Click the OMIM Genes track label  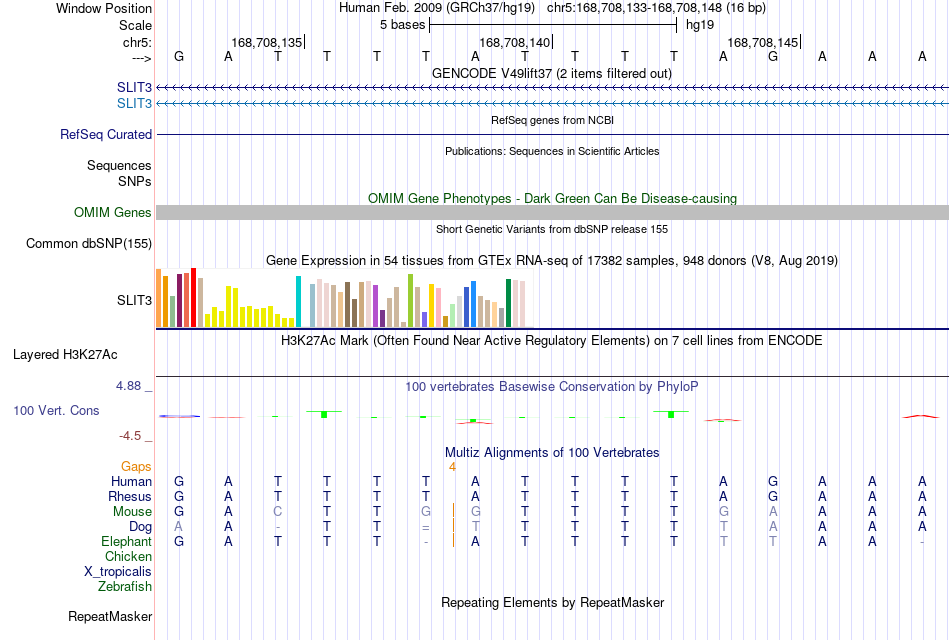pyautogui.click(x=113, y=213)
